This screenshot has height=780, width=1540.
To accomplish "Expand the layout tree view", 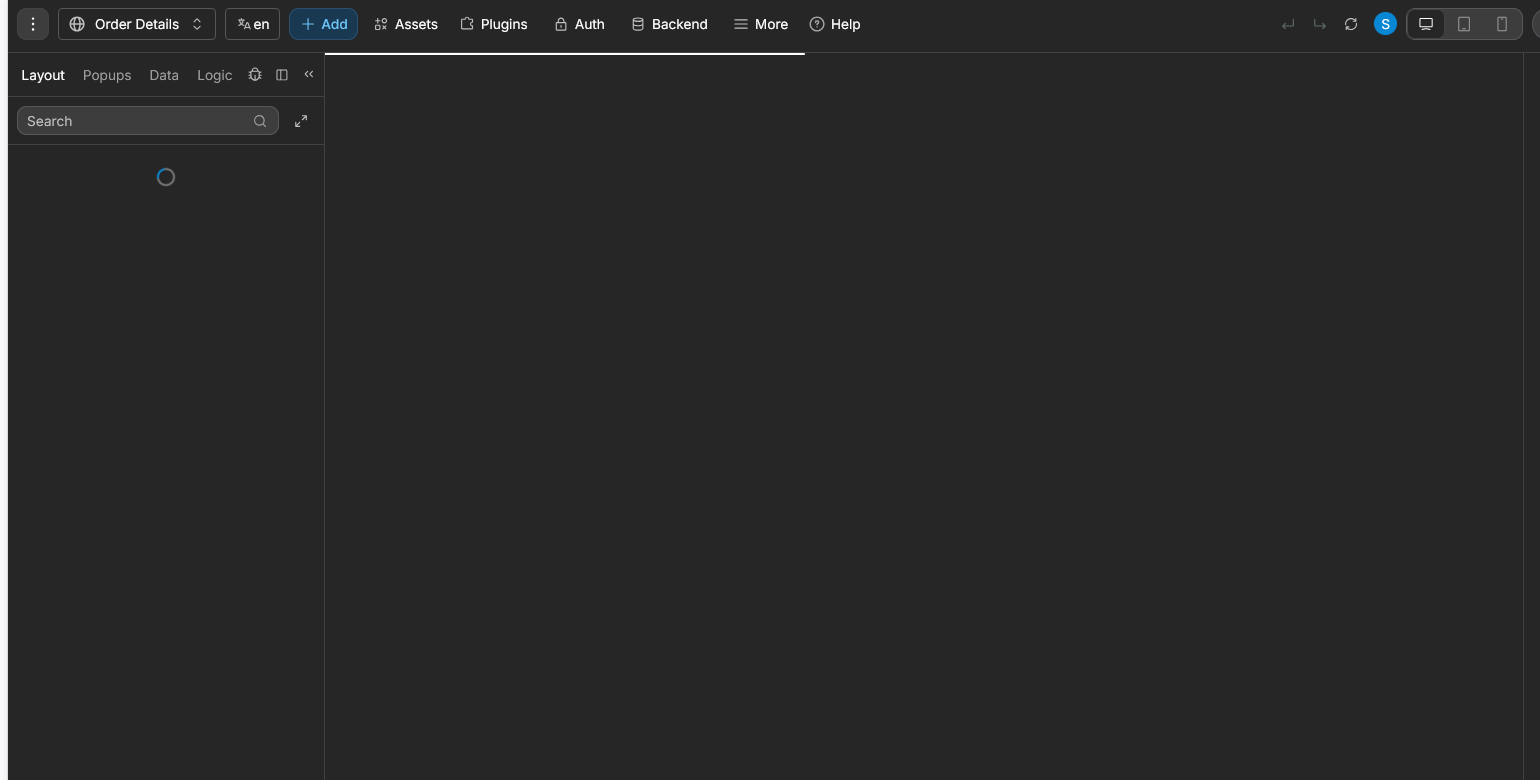I will [x=301, y=121].
